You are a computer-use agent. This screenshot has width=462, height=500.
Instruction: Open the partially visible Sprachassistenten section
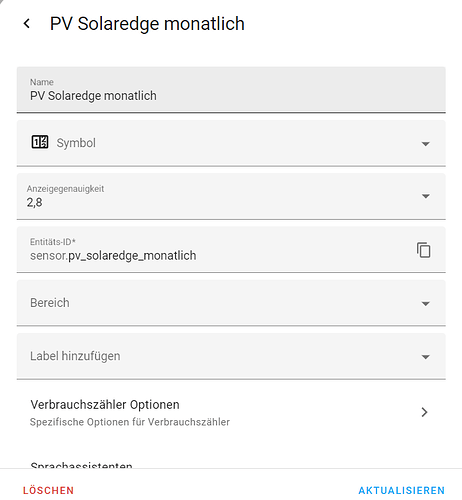coord(81,464)
